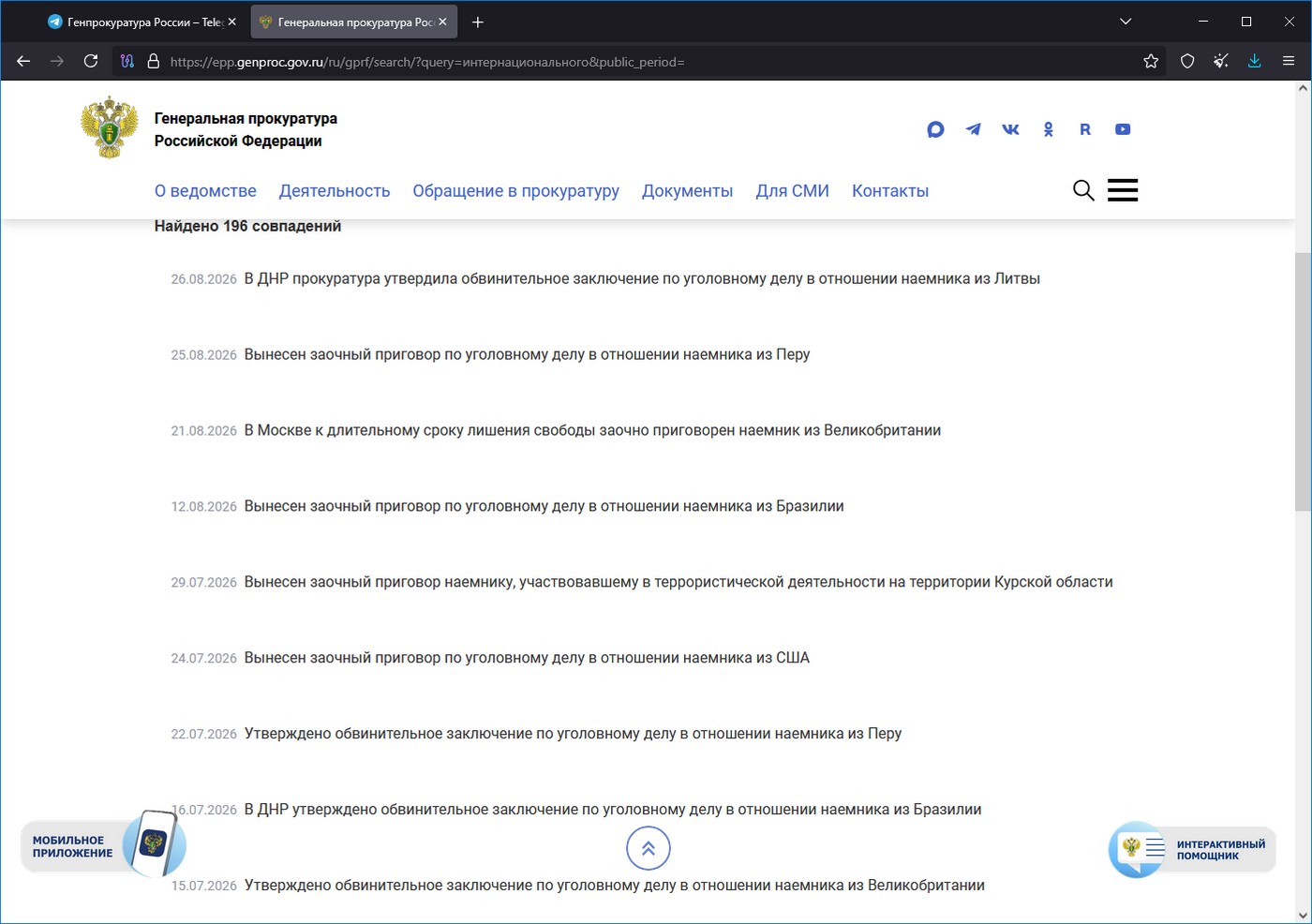Bookmark this page with the star icon
The image size is (1312, 924).
(1151, 61)
